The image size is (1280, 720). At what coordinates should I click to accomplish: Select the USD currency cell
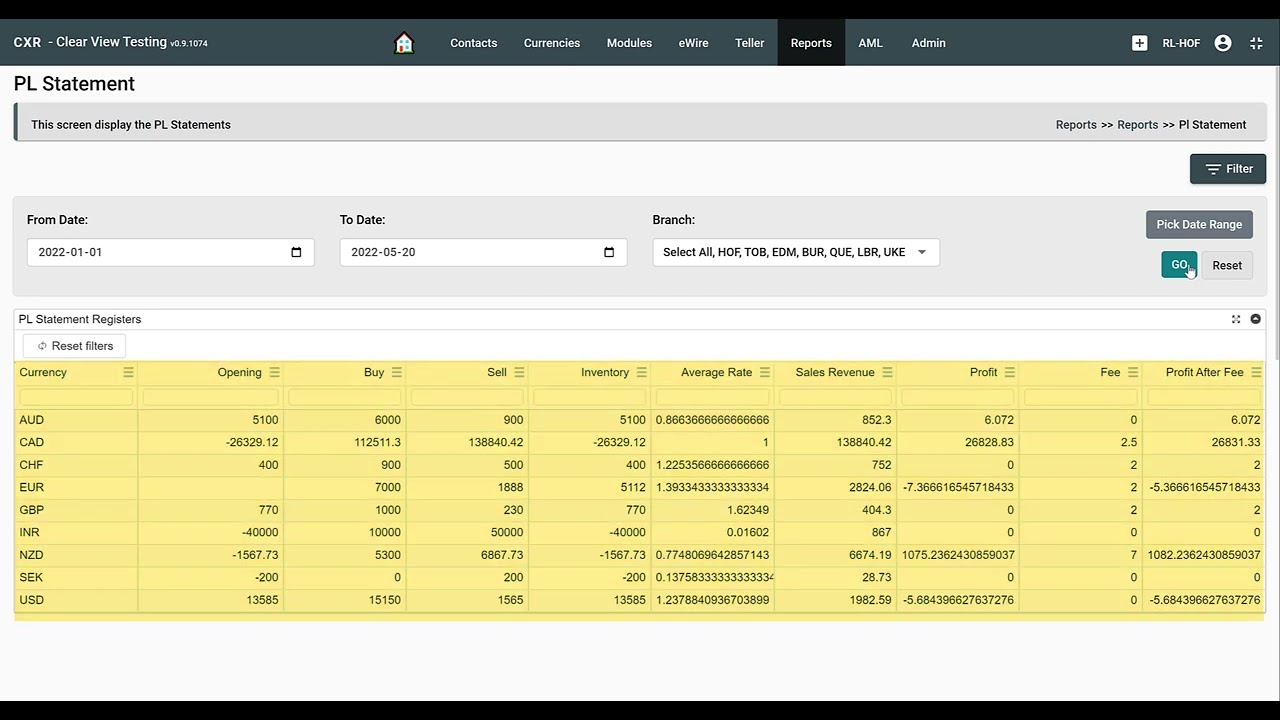tap(76, 600)
